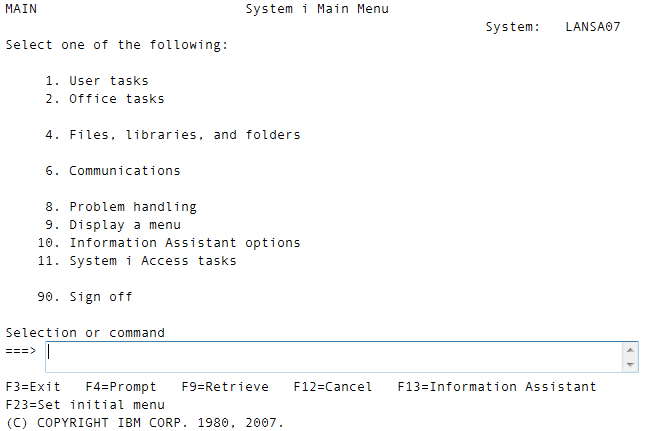Click the command field scroll down arrow
The image size is (645, 431).
click(x=630, y=365)
